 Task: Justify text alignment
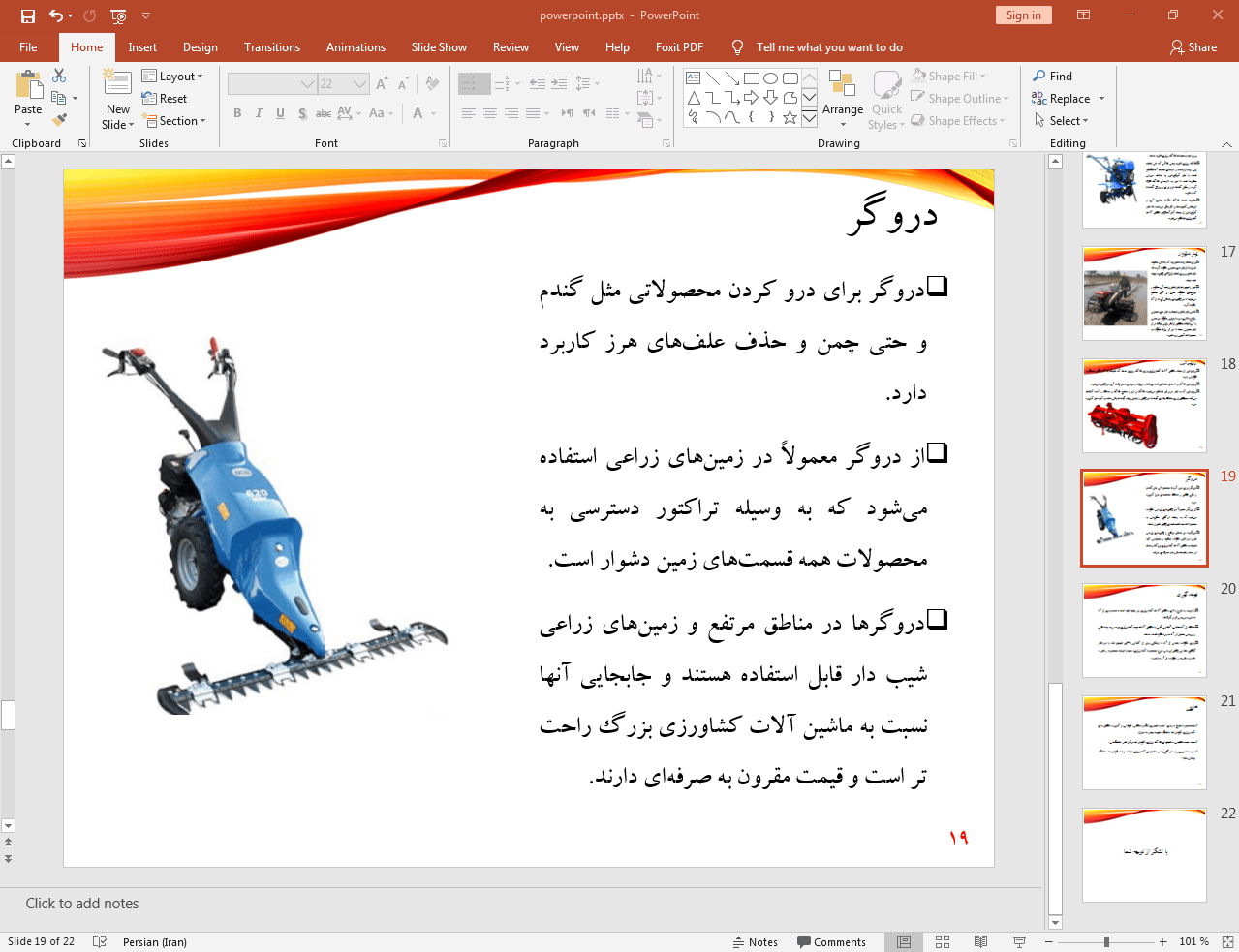click(x=533, y=113)
